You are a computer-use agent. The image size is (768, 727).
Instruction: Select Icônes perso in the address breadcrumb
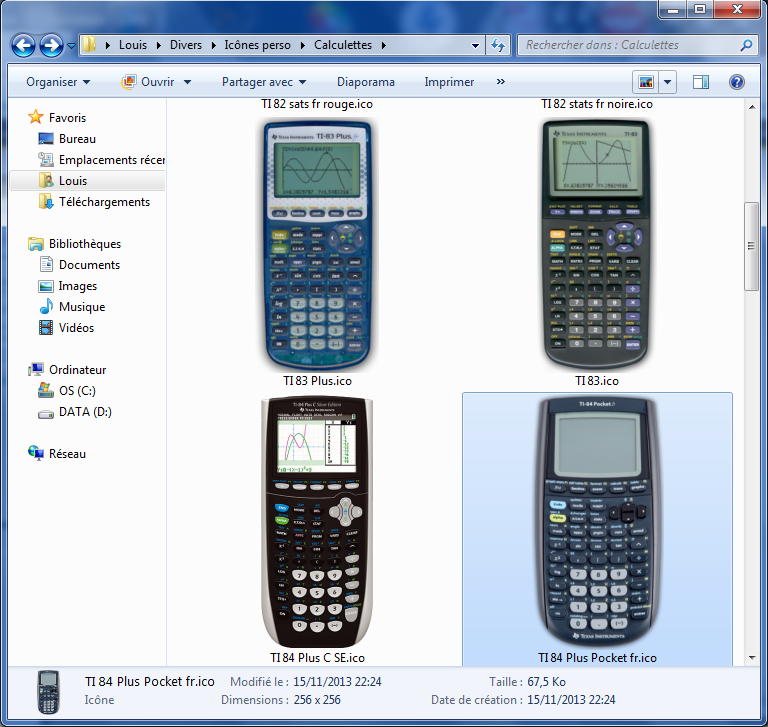[x=257, y=45]
